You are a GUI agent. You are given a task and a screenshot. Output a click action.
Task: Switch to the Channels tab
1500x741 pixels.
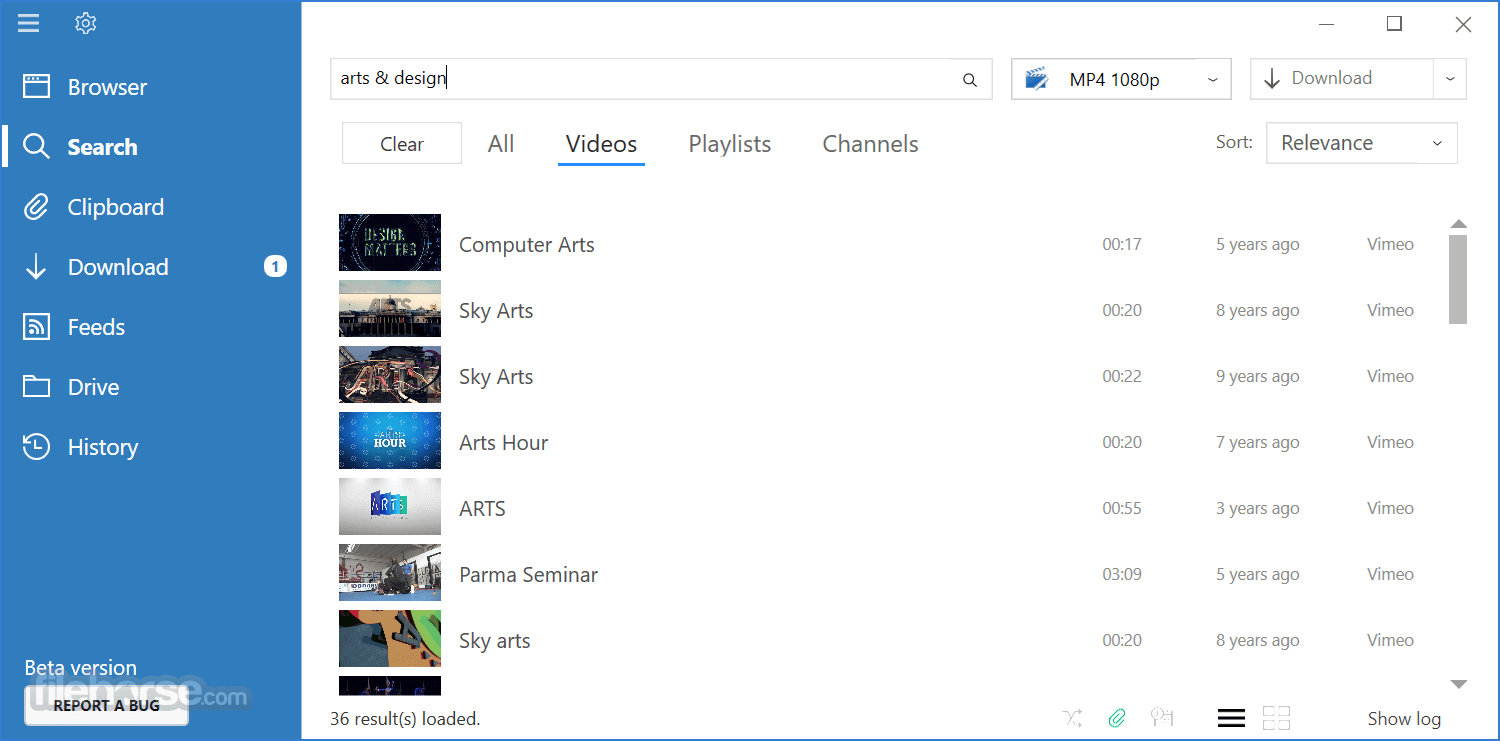coord(870,144)
